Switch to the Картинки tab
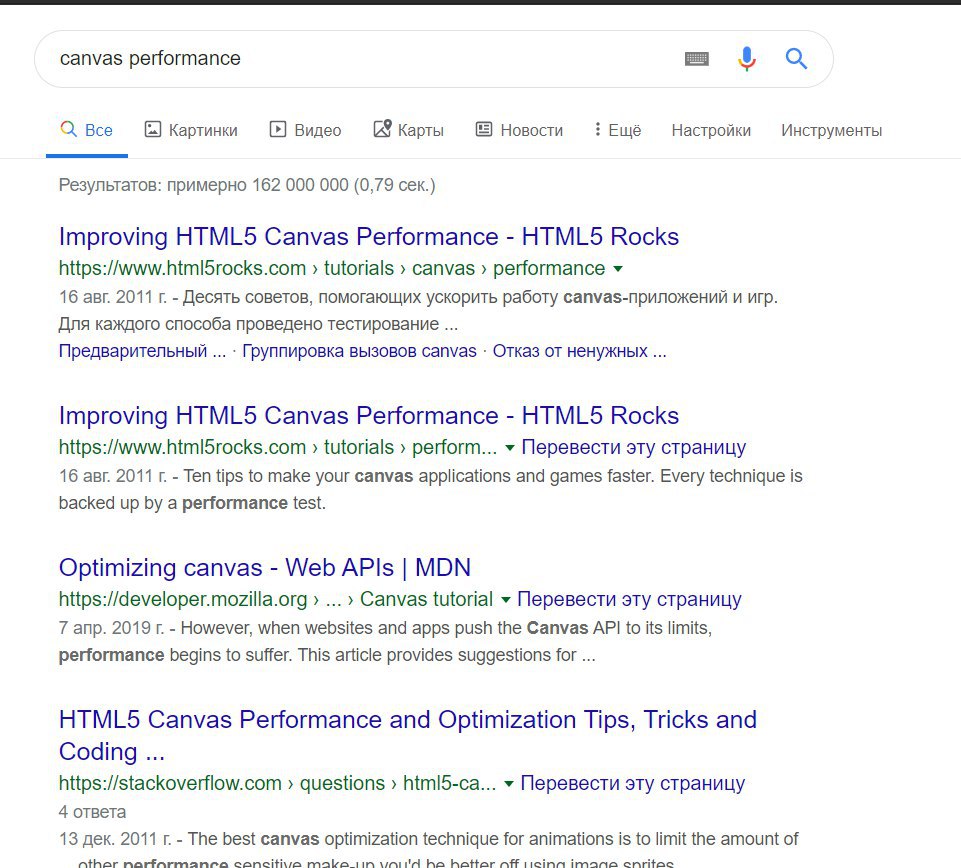The height and width of the screenshot is (868, 961). [x=191, y=130]
